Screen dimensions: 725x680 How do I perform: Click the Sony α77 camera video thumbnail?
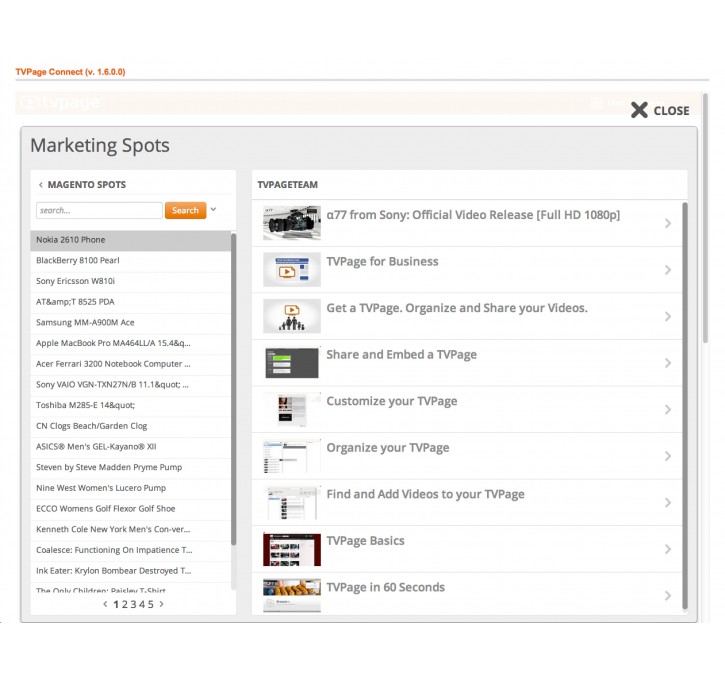[x=292, y=223]
